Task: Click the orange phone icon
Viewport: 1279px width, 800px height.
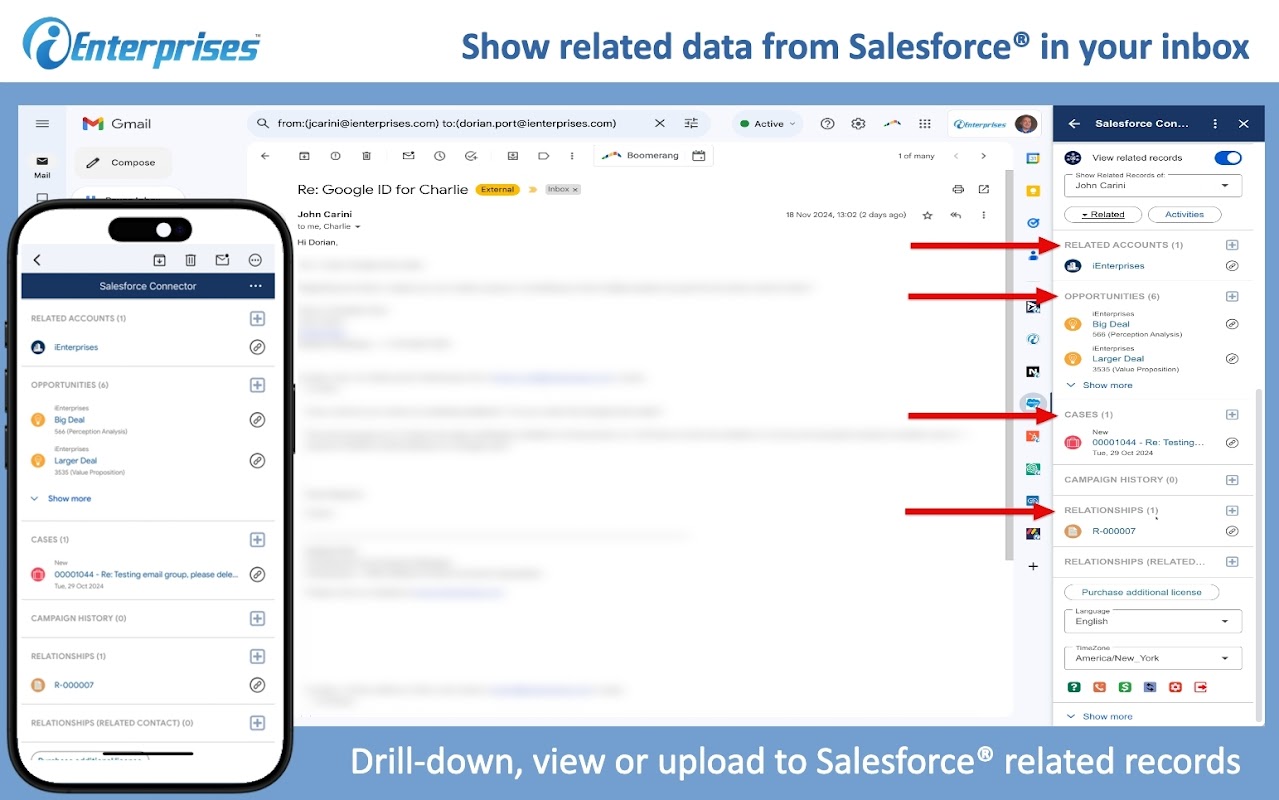Action: click(1100, 687)
